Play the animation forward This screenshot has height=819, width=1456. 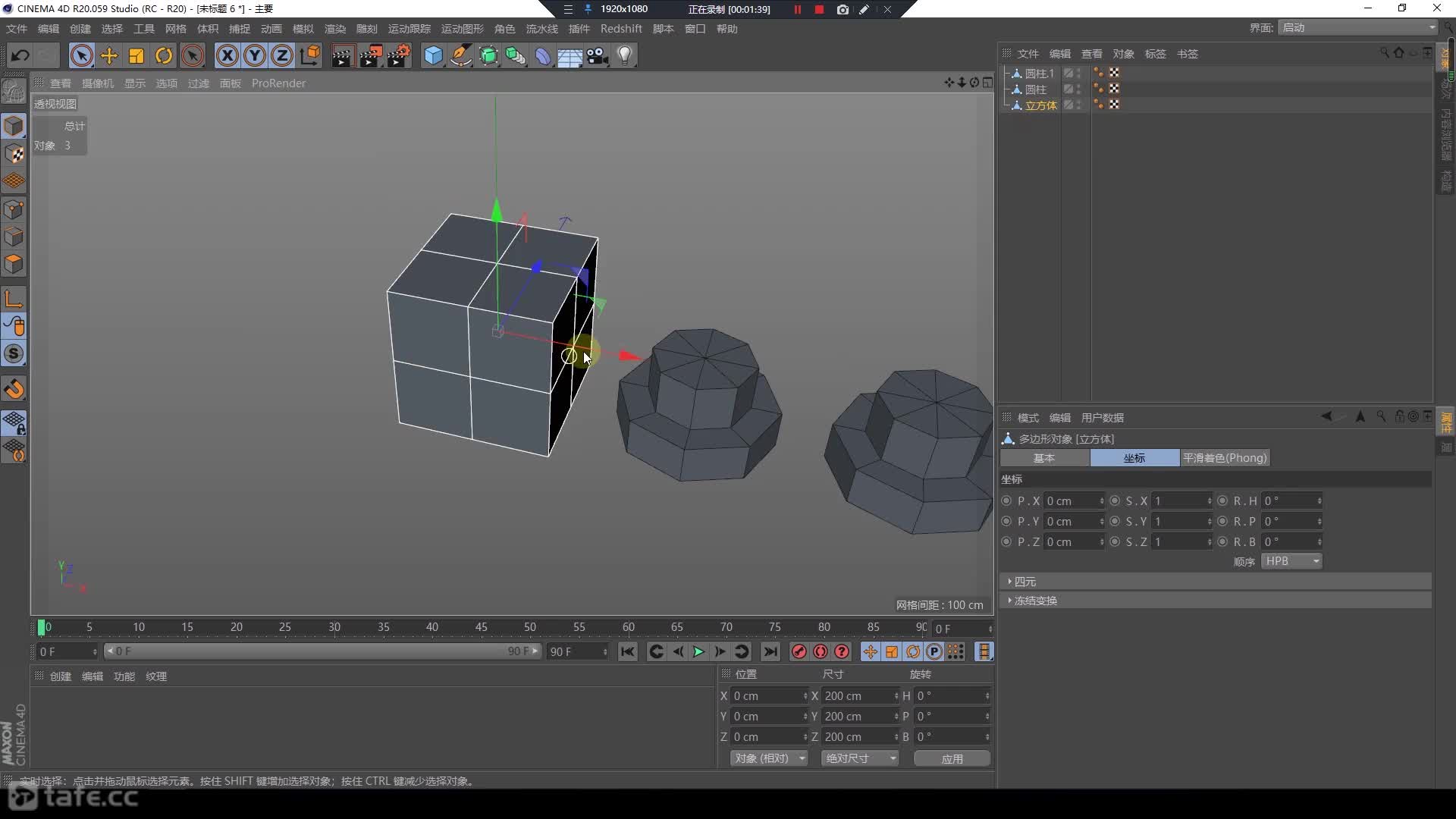point(698,651)
